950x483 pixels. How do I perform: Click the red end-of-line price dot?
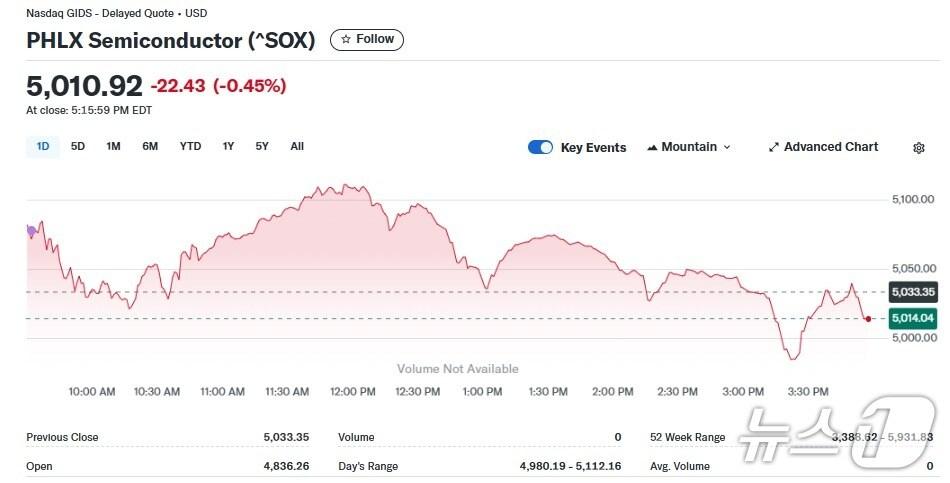tap(868, 318)
